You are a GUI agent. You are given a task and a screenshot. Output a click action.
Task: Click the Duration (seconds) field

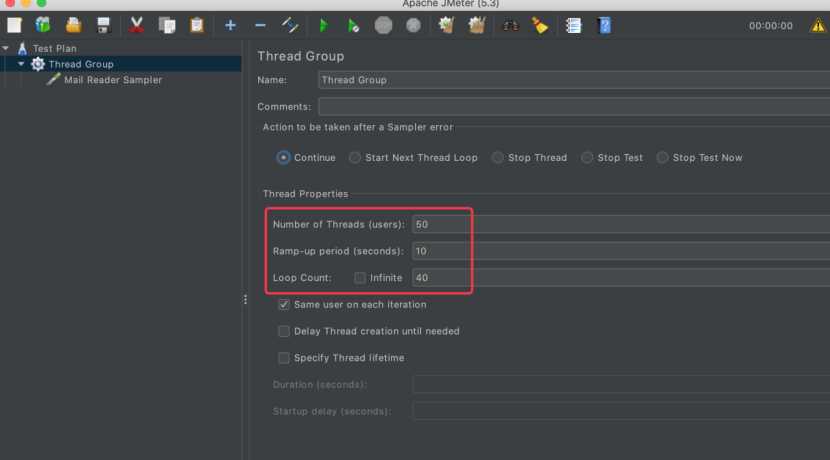click(621, 384)
